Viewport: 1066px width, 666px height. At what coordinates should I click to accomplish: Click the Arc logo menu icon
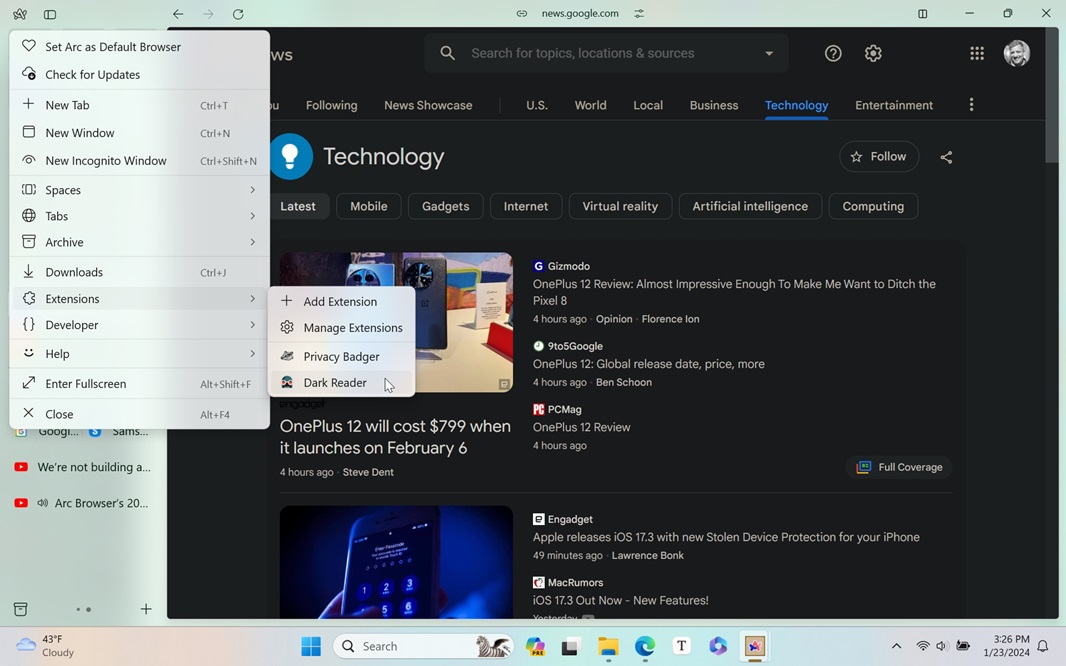pos(20,14)
